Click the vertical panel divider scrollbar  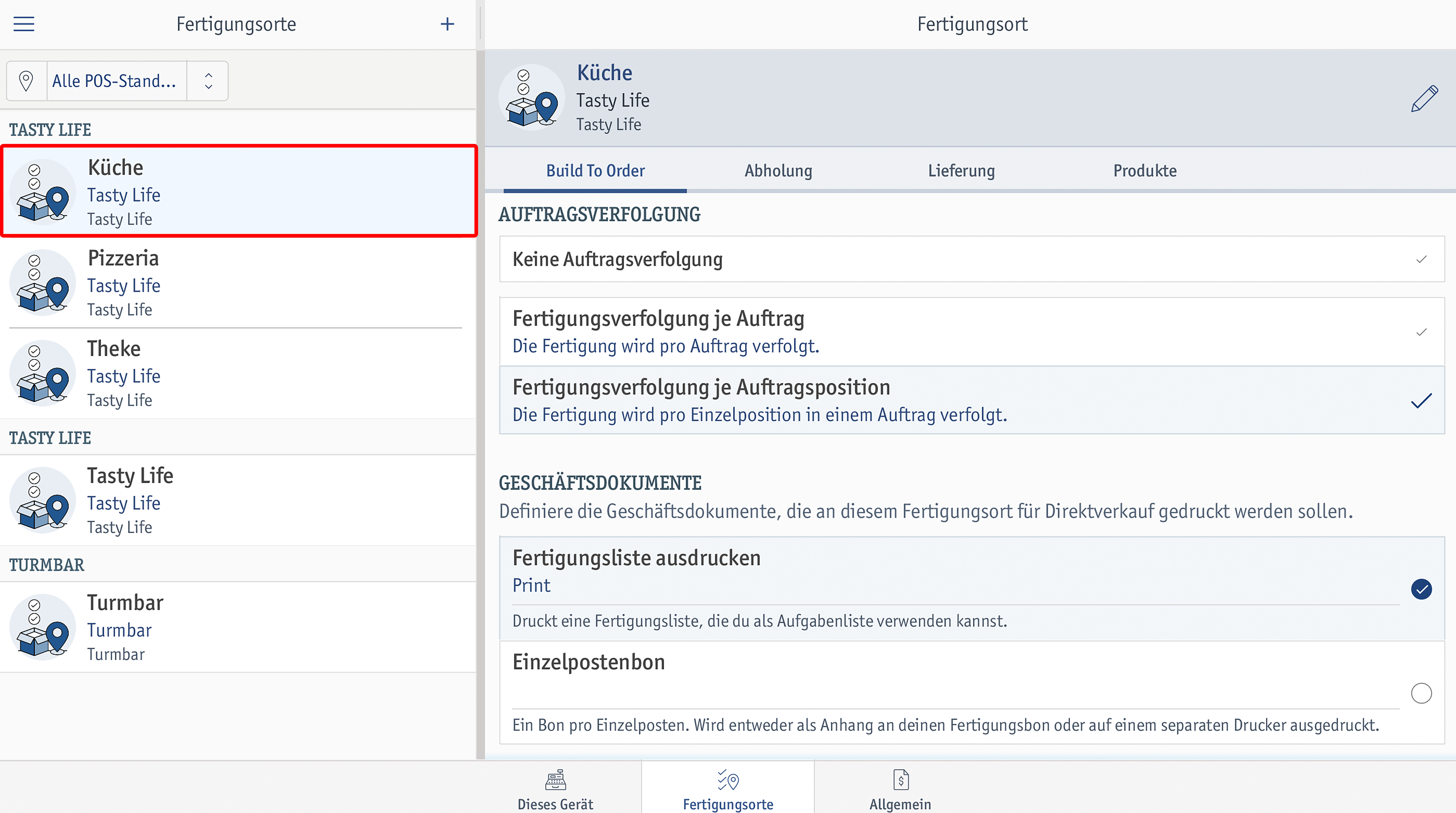click(480, 405)
